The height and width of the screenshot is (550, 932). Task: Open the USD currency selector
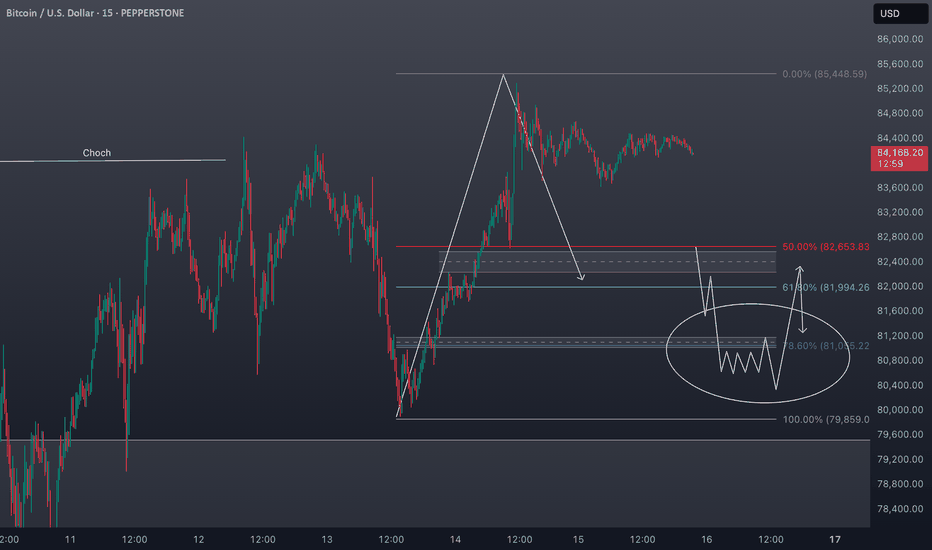tap(900, 14)
